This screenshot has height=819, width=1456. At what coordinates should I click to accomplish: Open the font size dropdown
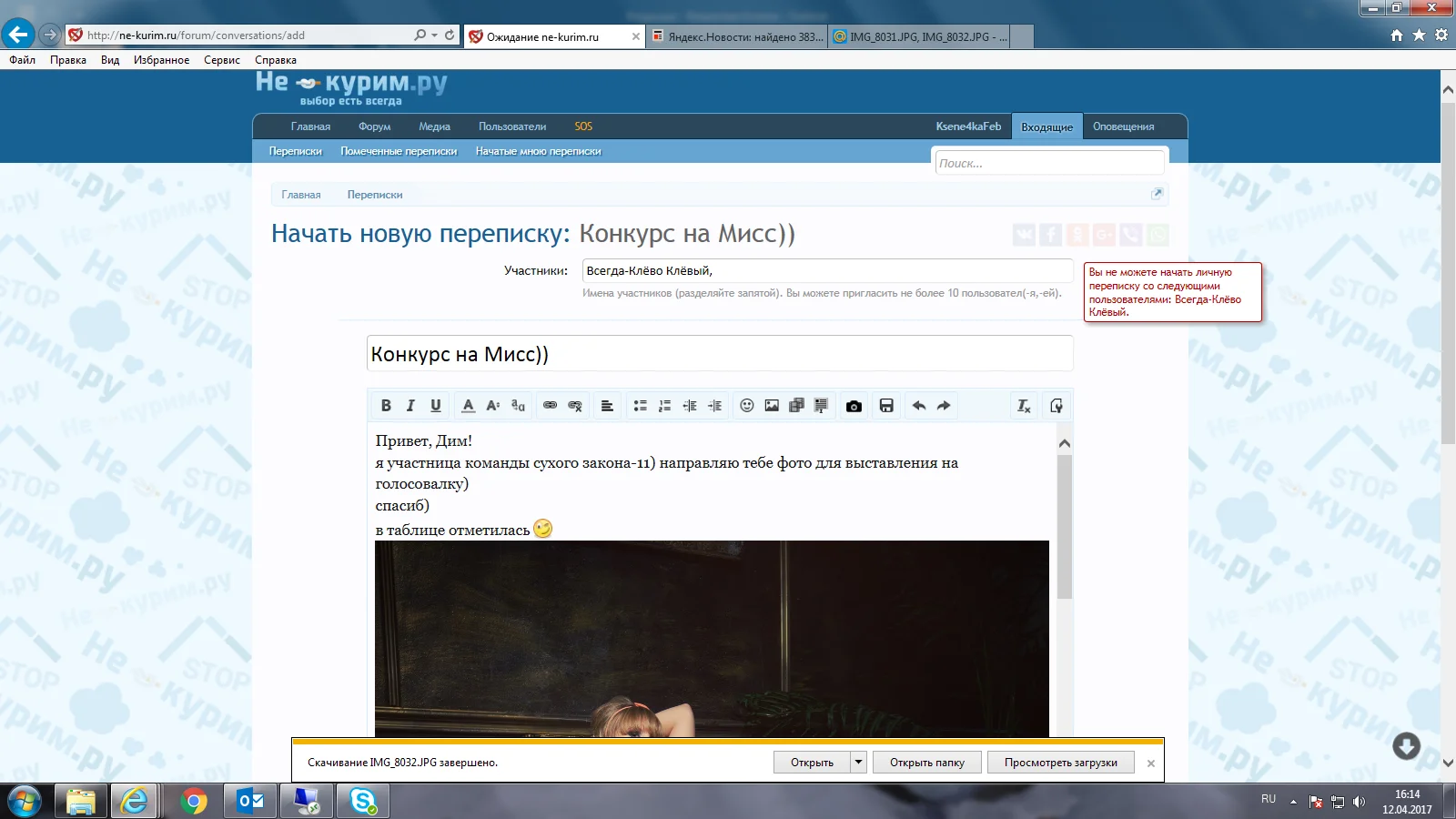(492, 406)
